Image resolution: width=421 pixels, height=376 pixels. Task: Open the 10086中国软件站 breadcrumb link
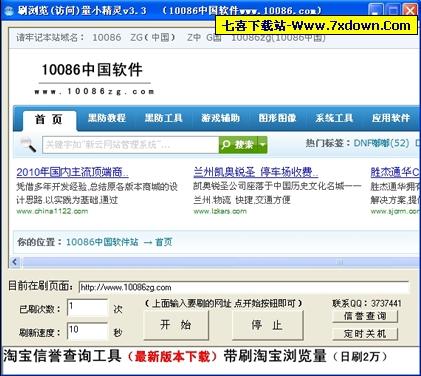pos(102,242)
